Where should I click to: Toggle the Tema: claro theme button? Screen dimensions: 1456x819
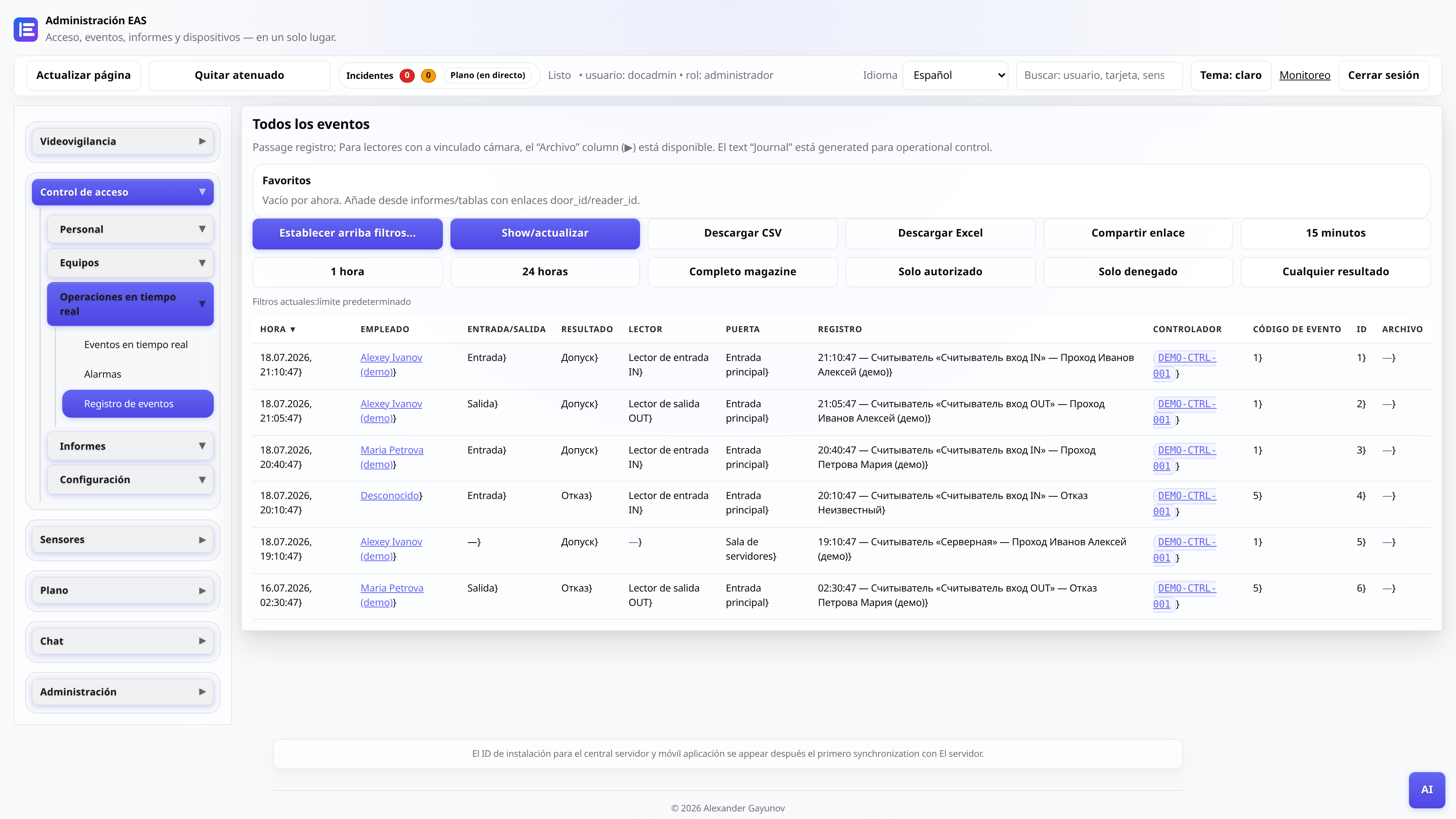(x=1230, y=75)
